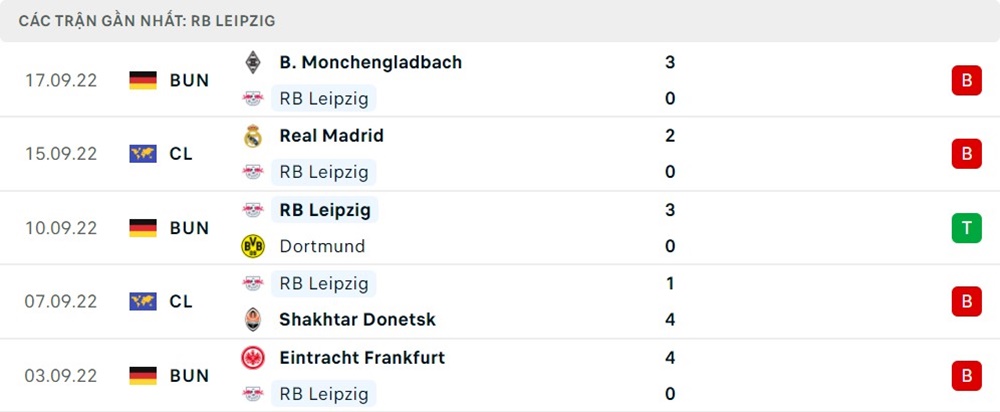This screenshot has height=412, width=1000.
Task: Open the Real Madrid team link
Action: pos(331,136)
